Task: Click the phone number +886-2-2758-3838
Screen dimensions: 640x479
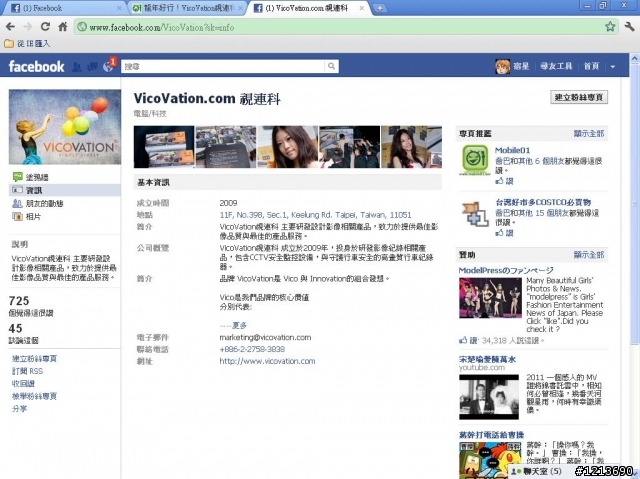Action: point(252,349)
